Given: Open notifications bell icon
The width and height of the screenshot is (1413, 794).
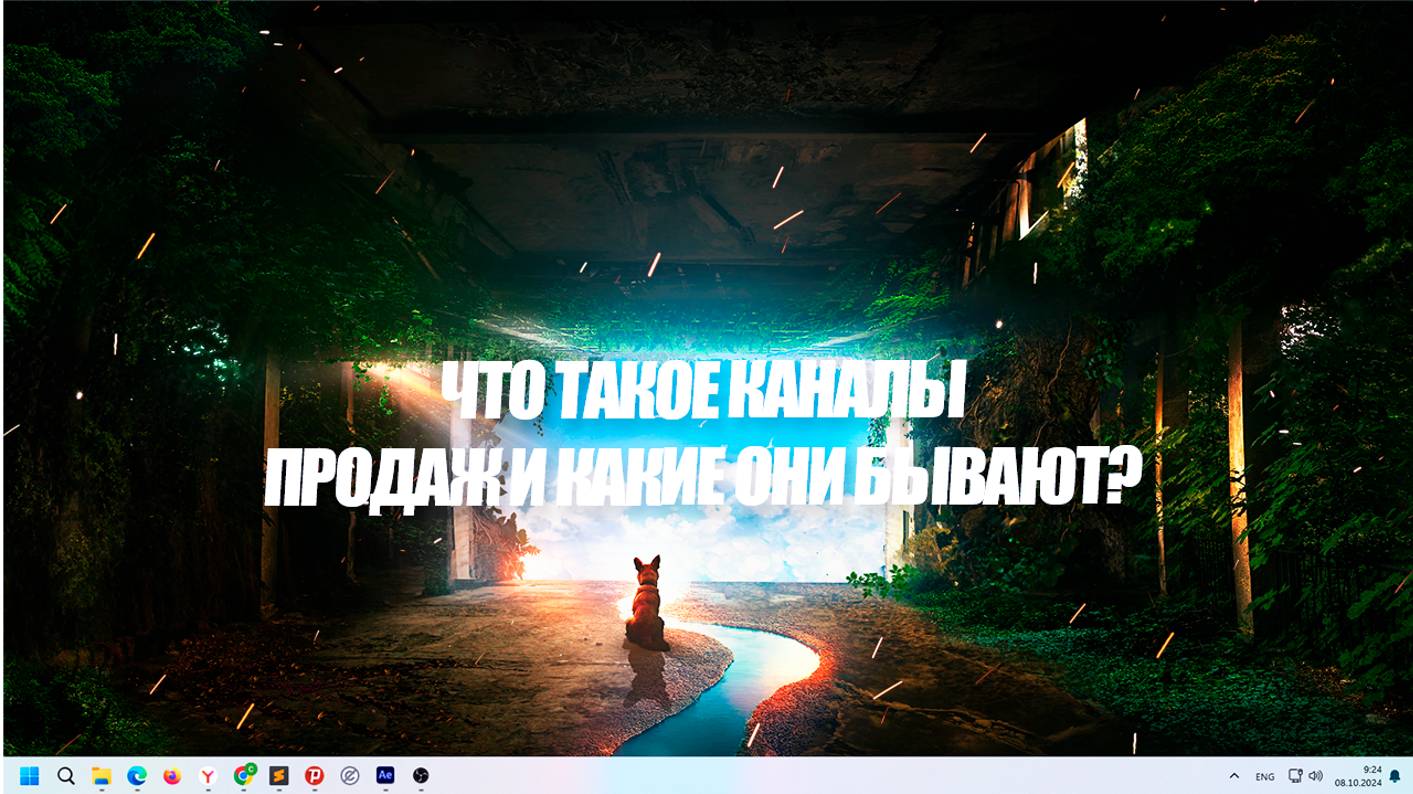Looking at the screenshot, I should pyautogui.click(x=1395, y=776).
